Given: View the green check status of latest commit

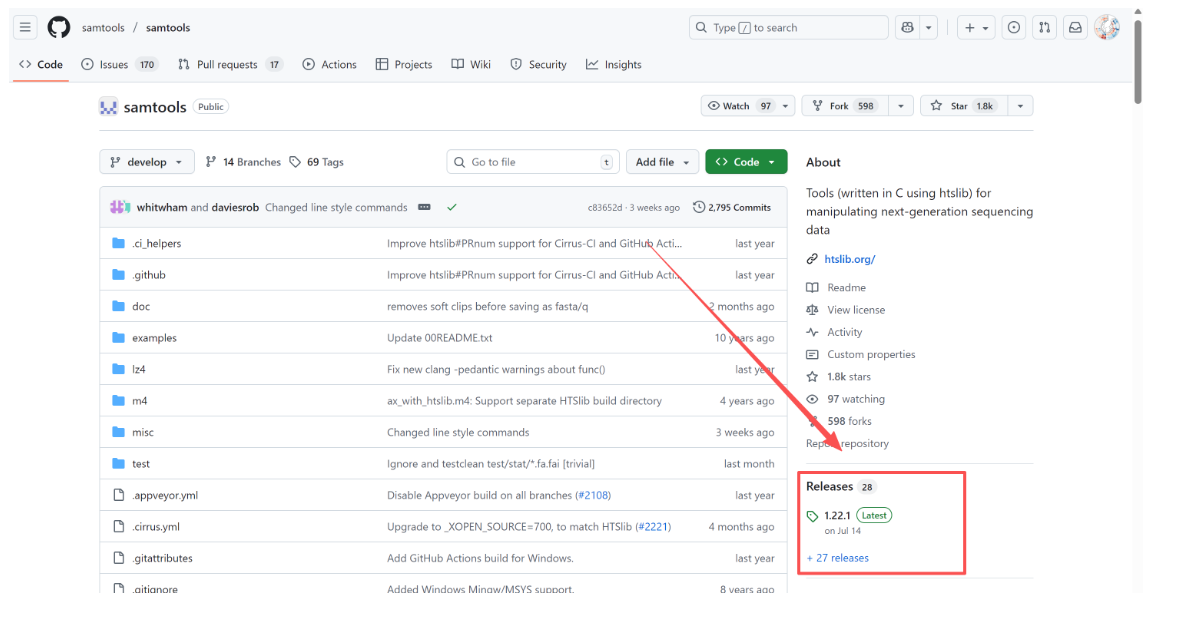Looking at the screenshot, I should 452,207.
